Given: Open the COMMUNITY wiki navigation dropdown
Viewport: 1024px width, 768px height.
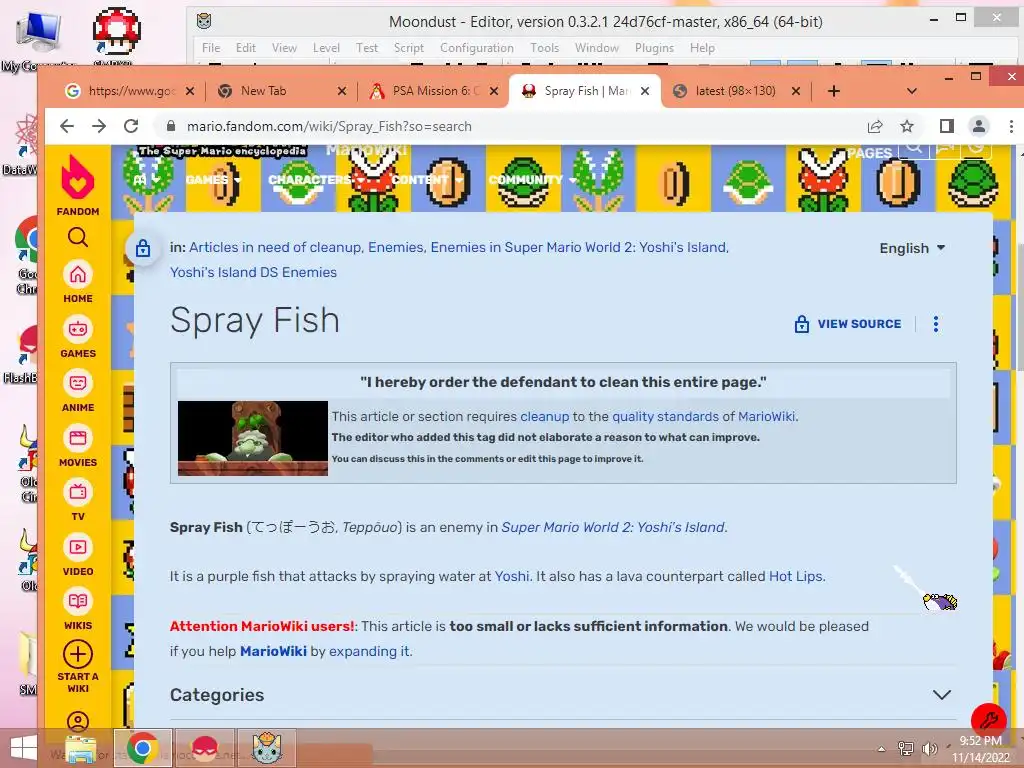Looking at the screenshot, I should pyautogui.click(x=532, y=180).
